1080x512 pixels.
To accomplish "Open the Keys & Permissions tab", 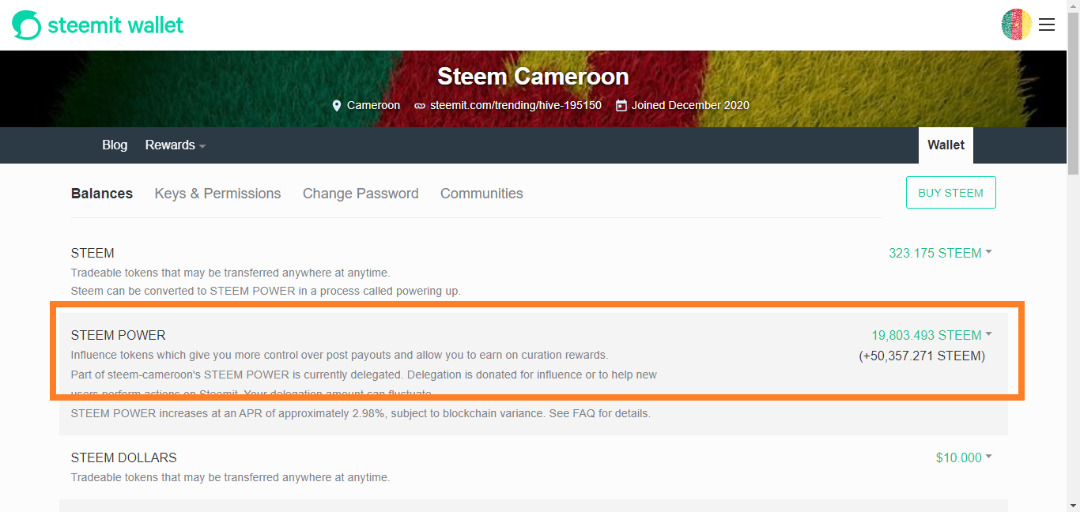I will [x=217, y=194].
